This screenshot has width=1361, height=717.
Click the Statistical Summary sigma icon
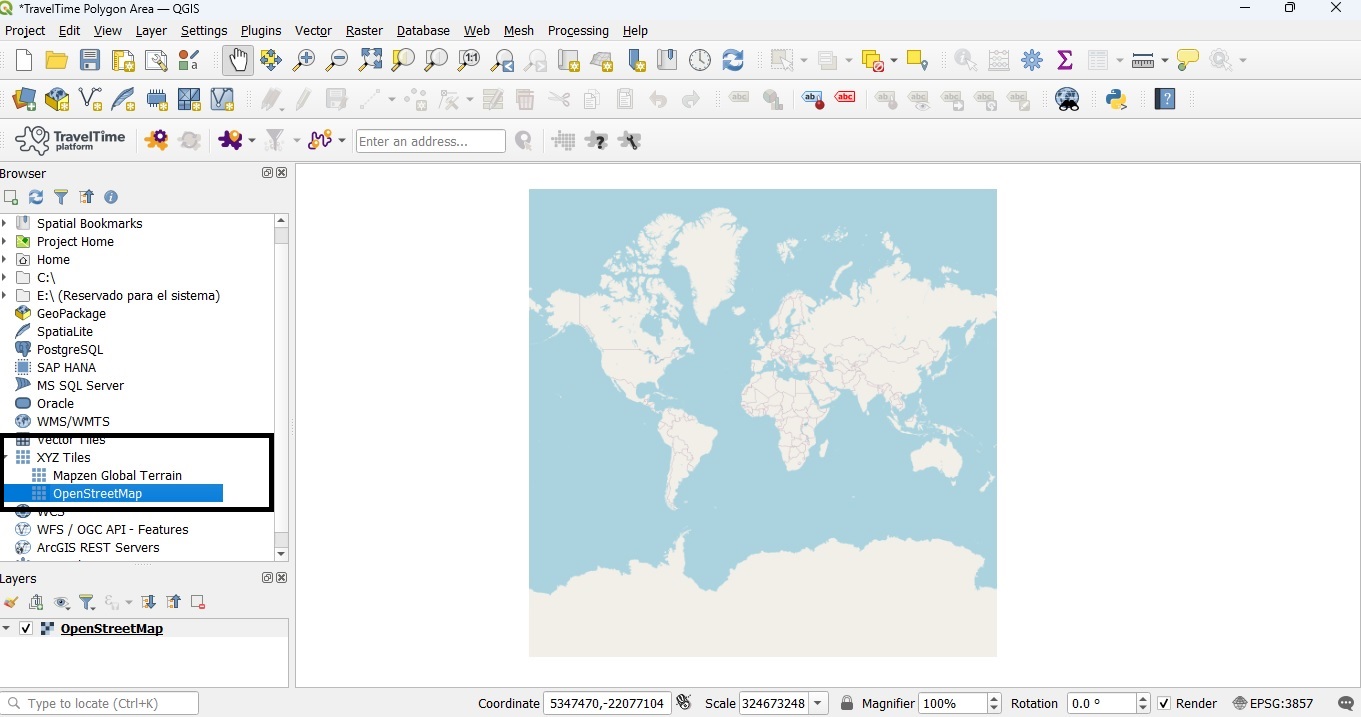[x=1065, y=61]
